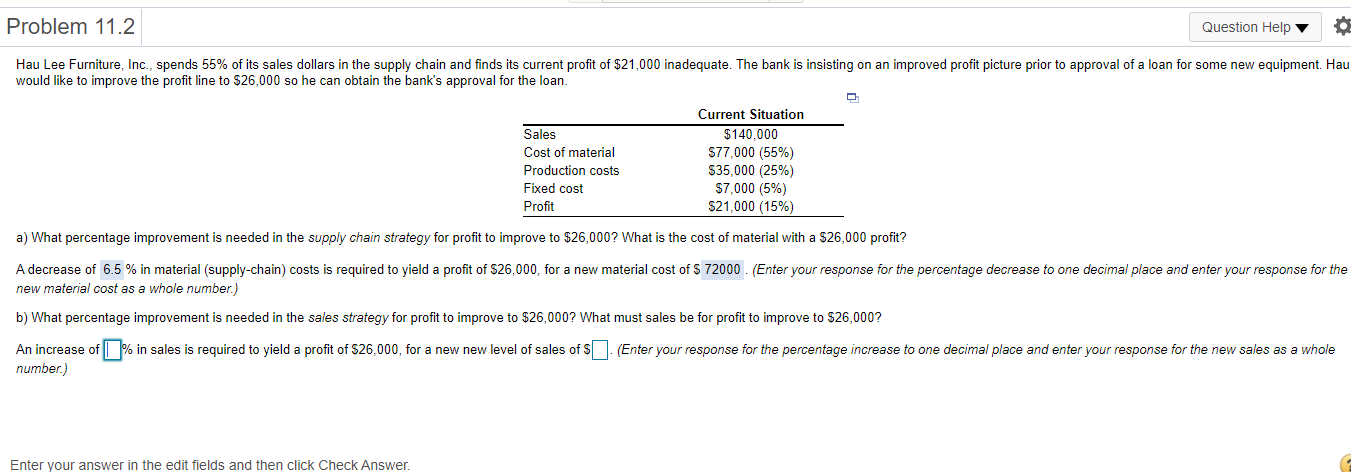Screen dimensions: 1351x472
Task: Click the italic 'sales strategy' phrase
Action: click(348, 318)
